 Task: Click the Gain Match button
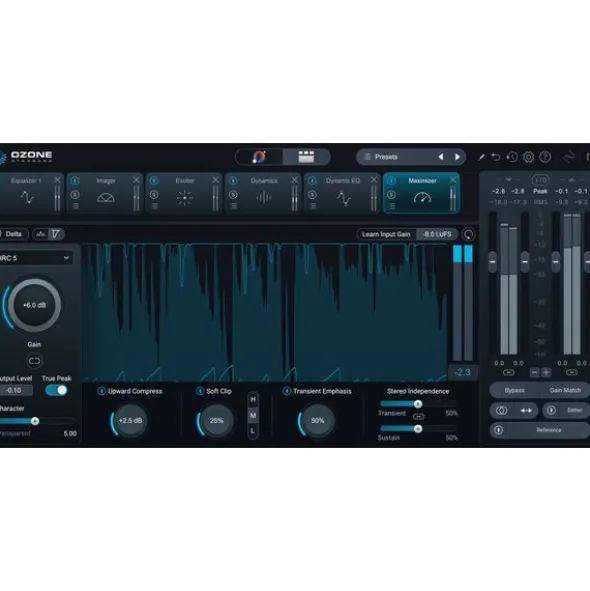tap(565, 390)
